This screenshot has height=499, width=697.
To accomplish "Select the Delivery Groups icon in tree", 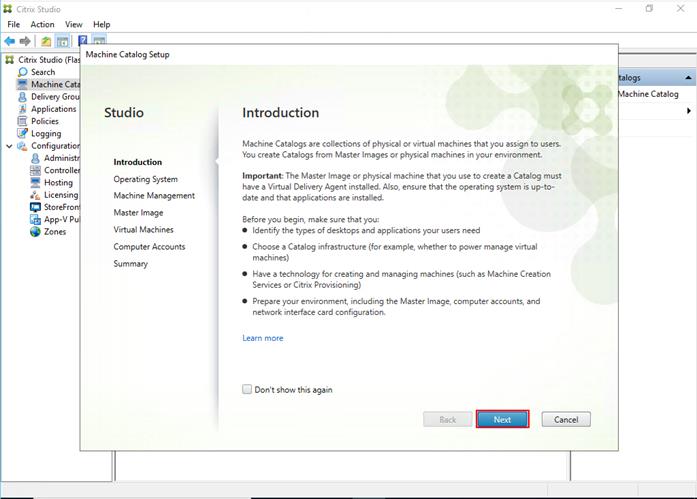I will pyautogui.click(x=22, y=96).
